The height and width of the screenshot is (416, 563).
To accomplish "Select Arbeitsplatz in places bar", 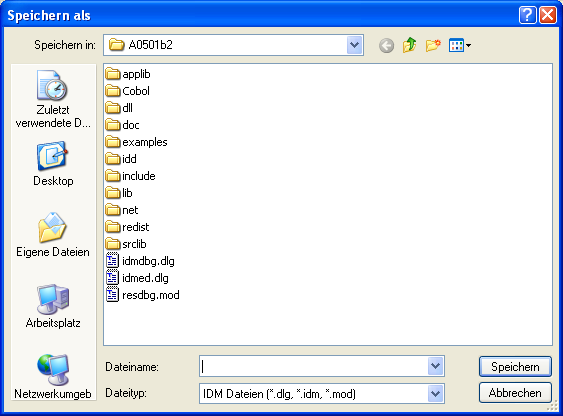I will 53,306.
